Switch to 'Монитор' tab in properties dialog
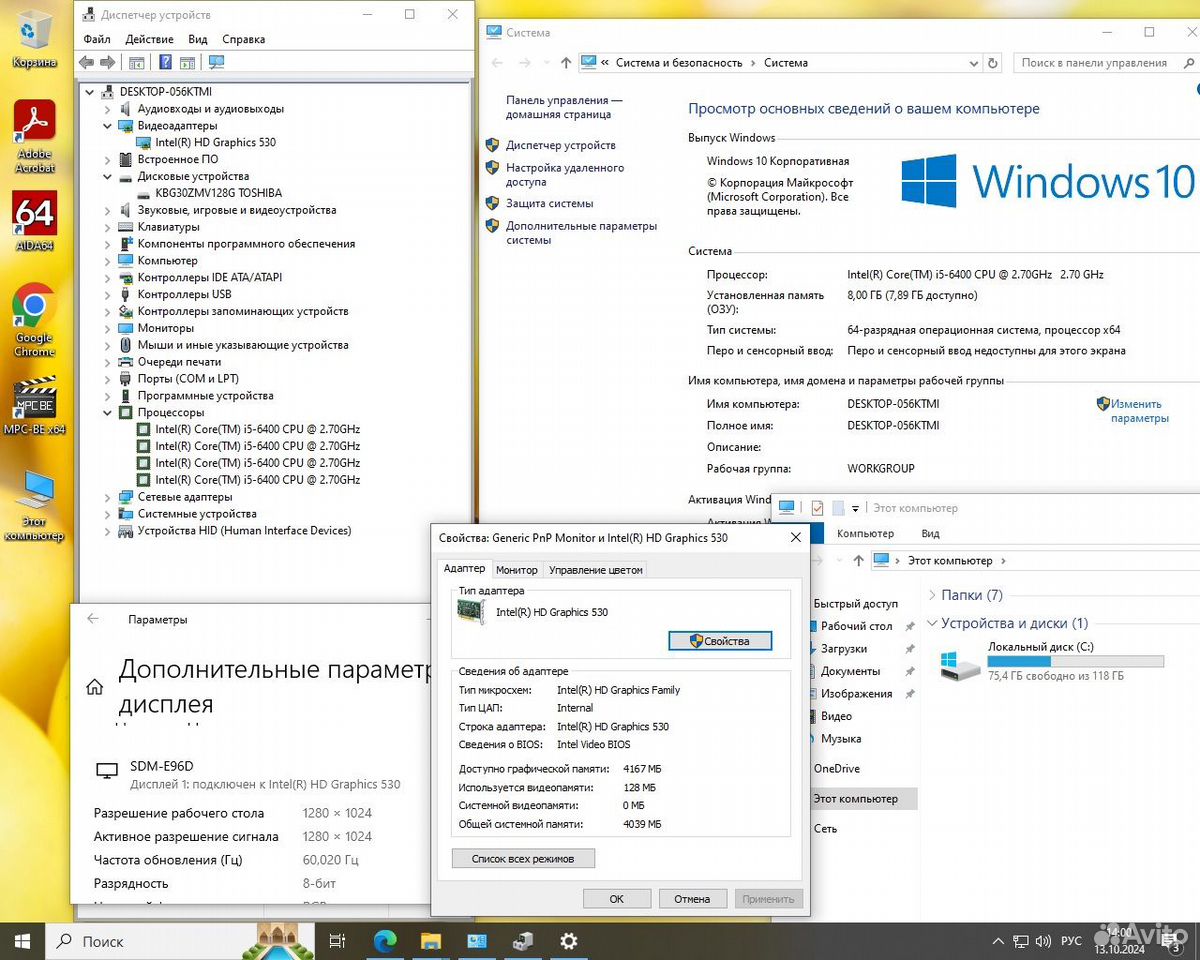The width and height of the screenshot is (1200, 960). tap(517, 569)
